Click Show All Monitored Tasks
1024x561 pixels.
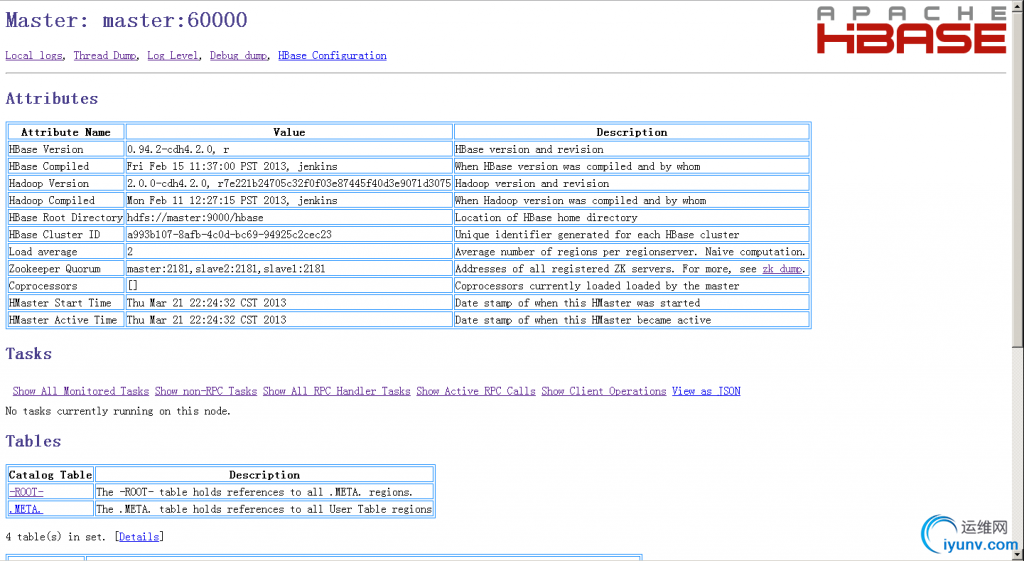point(81,391)
